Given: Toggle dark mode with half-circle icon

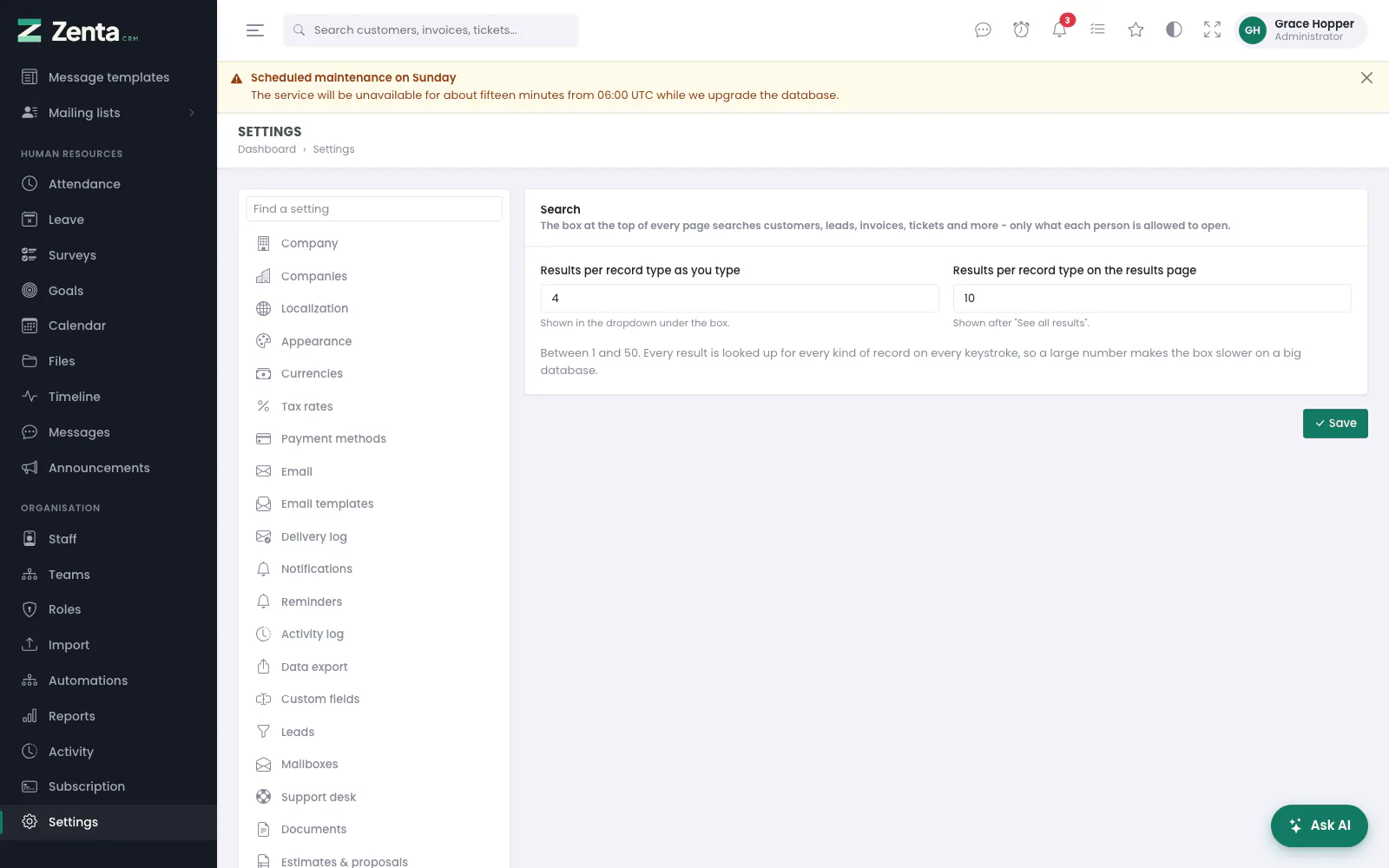Looking at the screenshot, I should (1174, 30).
